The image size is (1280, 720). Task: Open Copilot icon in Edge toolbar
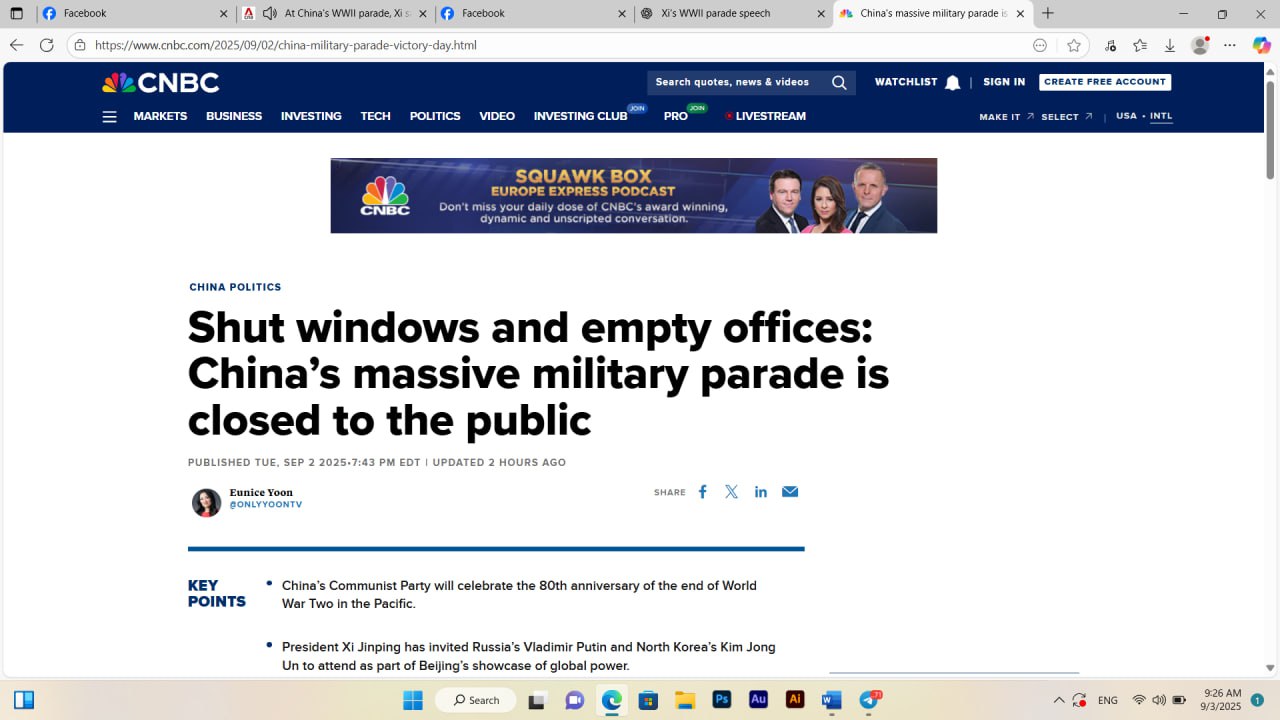1261,45
